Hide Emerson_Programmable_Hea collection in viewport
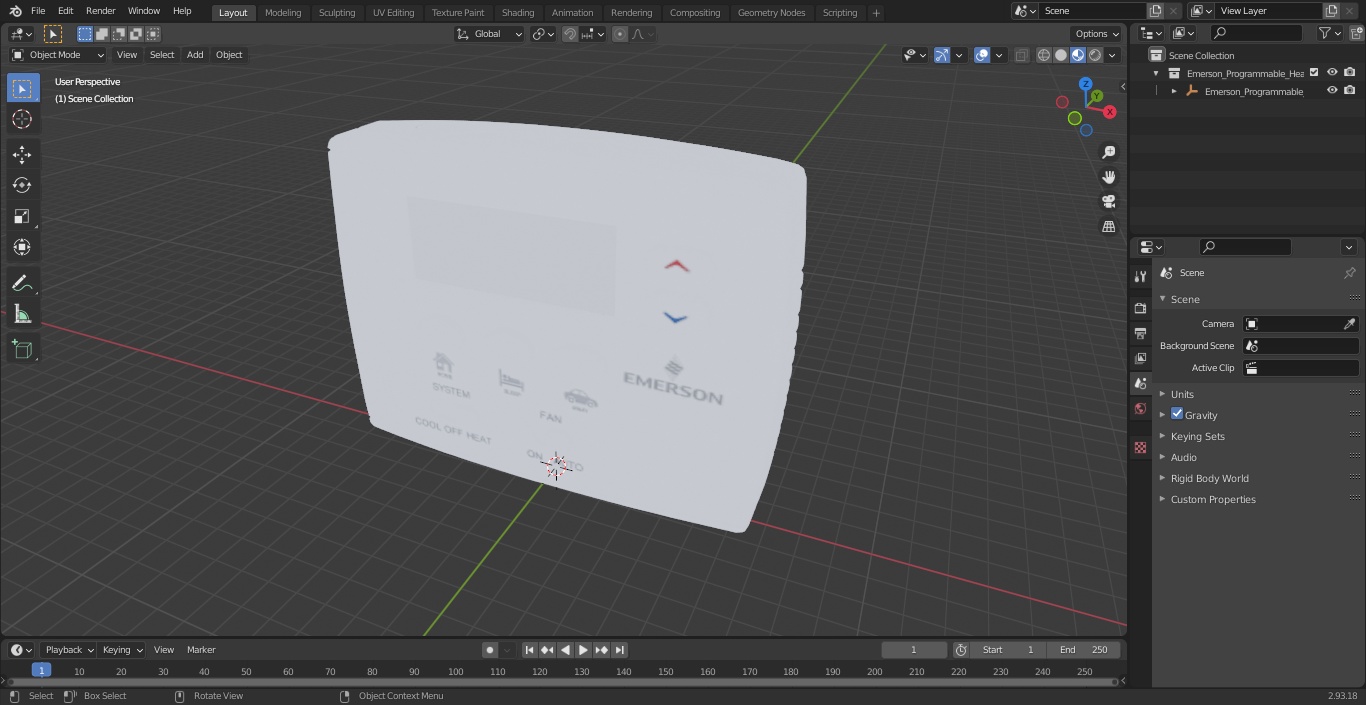This screenshot has height=705, width=1366. tap(1332, 72)
